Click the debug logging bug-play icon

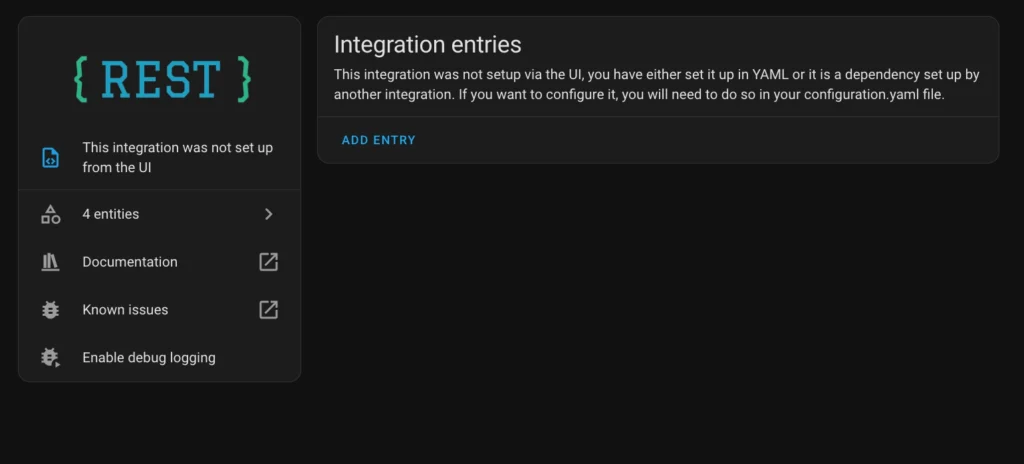(50, 357)
